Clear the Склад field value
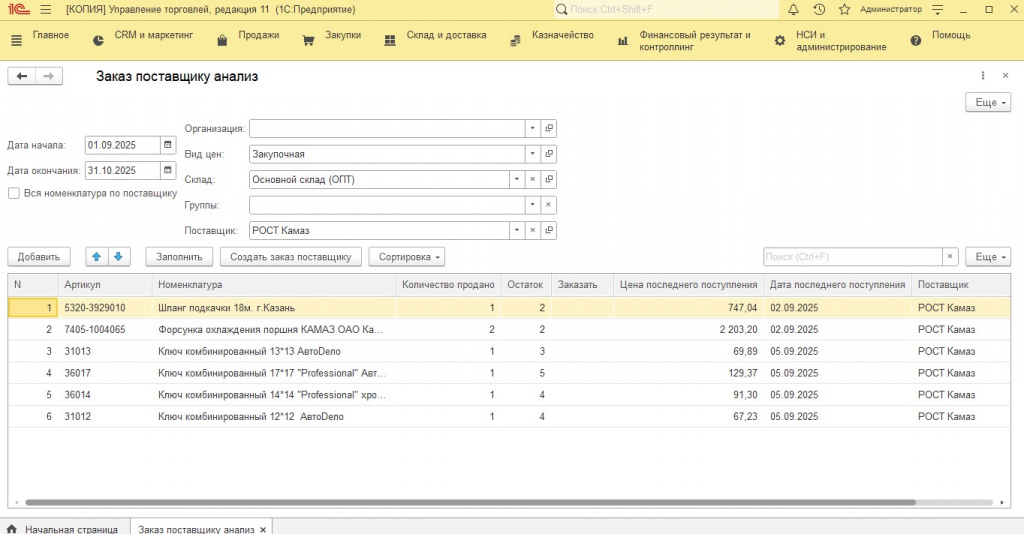This screenshot has width=1024, height=534. point(533,180)
